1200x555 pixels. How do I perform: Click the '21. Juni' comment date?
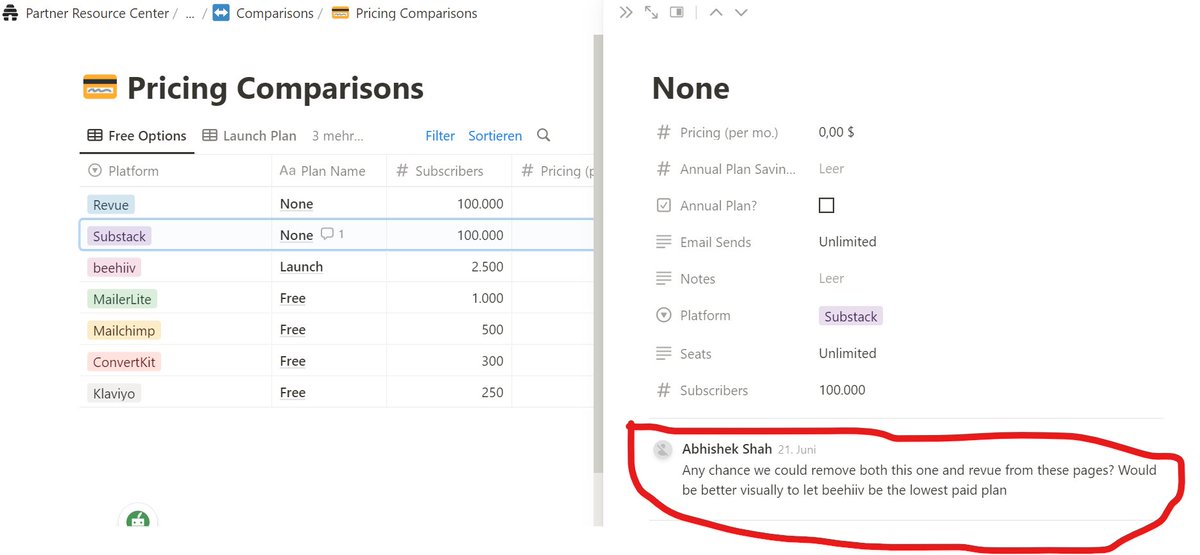[x=797, y=450]
